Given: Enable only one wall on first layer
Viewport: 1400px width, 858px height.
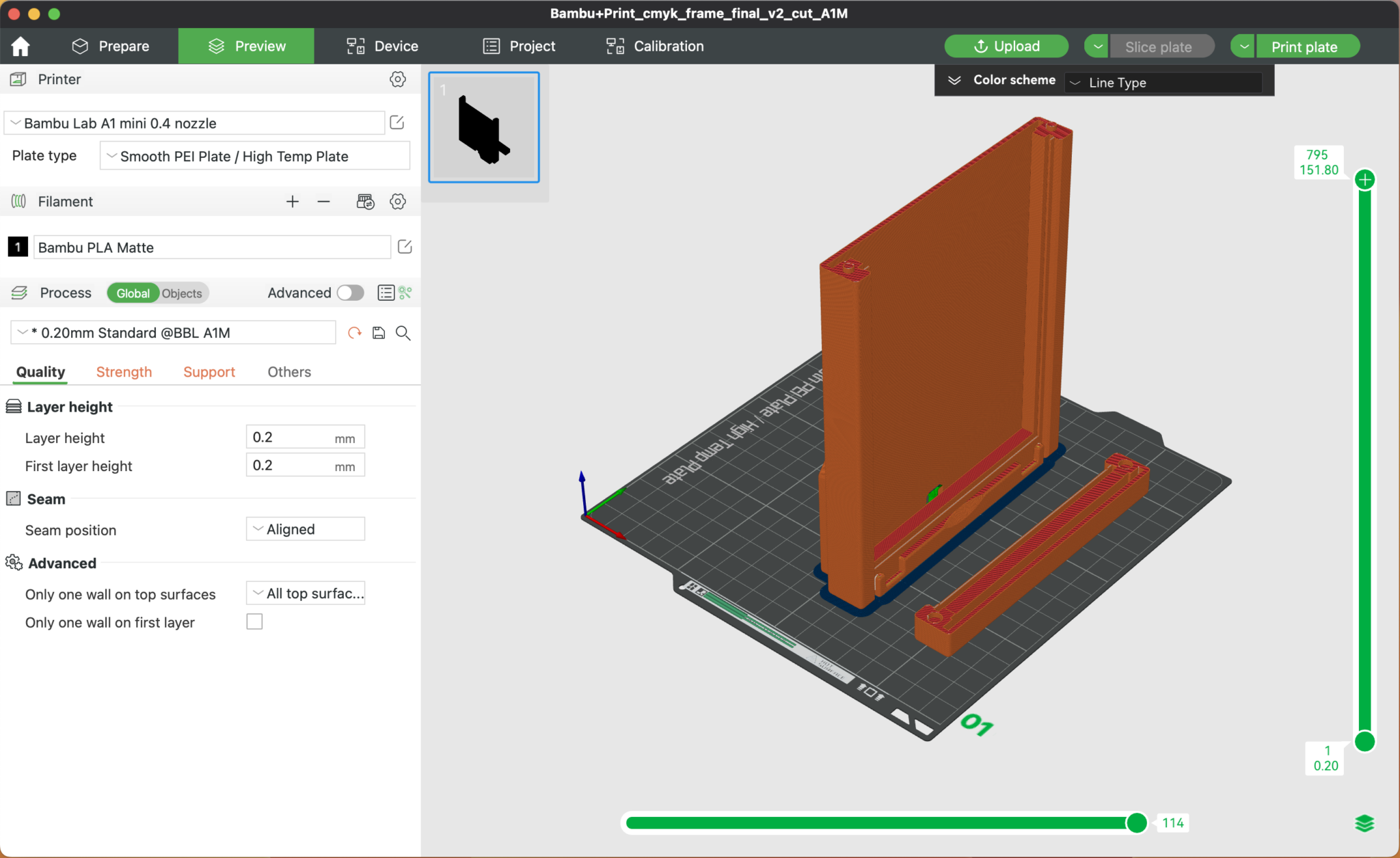Looking at the screenshot, I should [254, 622].
